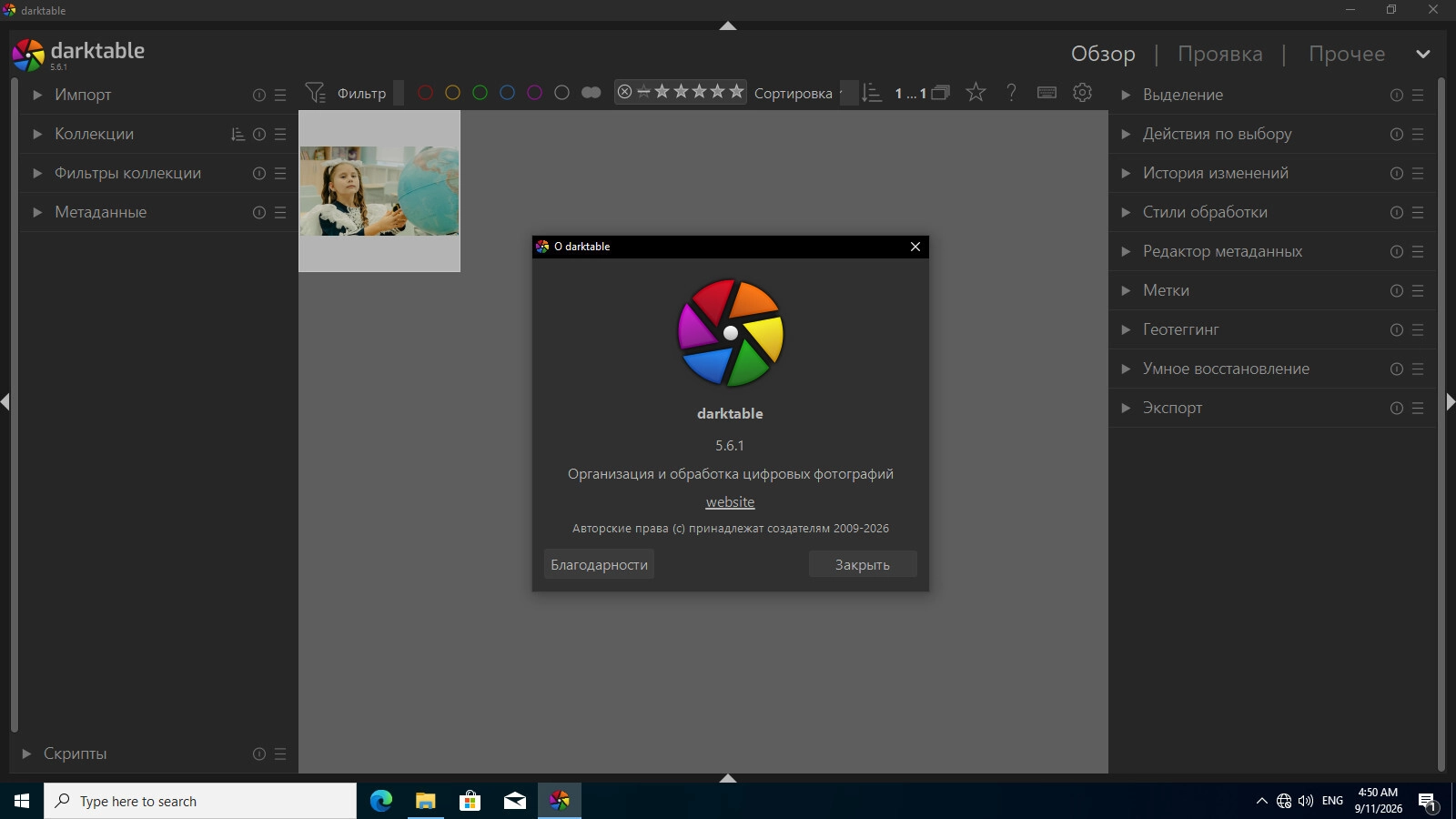
Task: Toggle the green color label filter
Action: pyautogui.click(x=480, y=93)
